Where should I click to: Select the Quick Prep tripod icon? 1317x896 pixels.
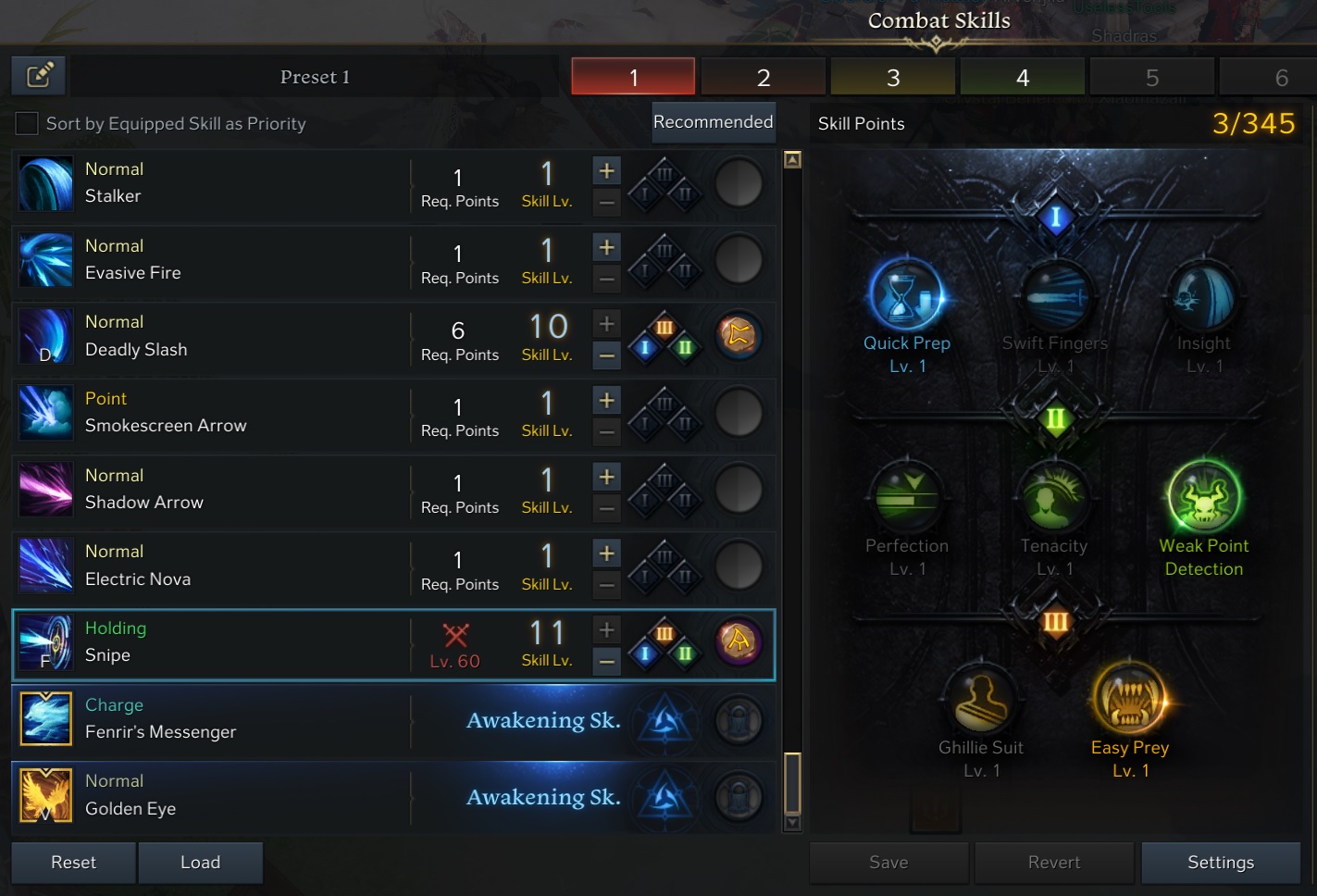tap(907, 296)
